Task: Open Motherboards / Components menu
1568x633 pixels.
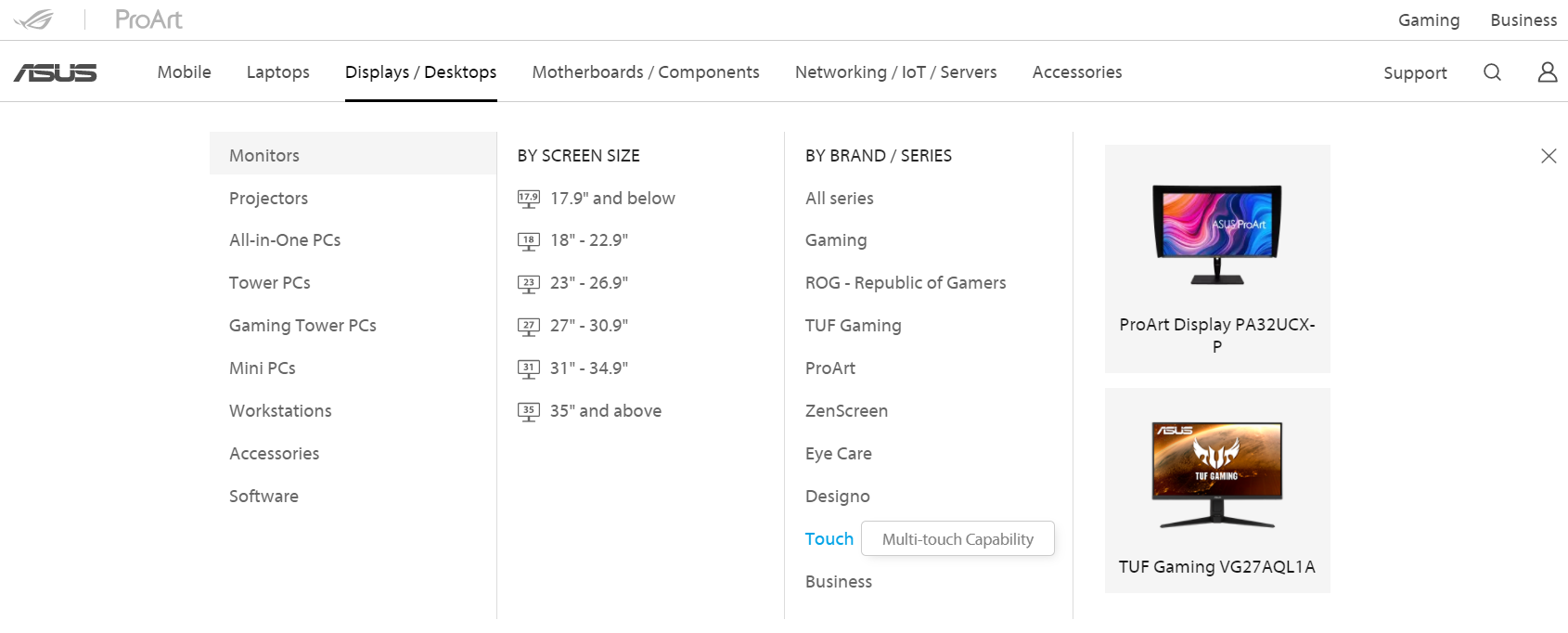Action: [646, 72]
